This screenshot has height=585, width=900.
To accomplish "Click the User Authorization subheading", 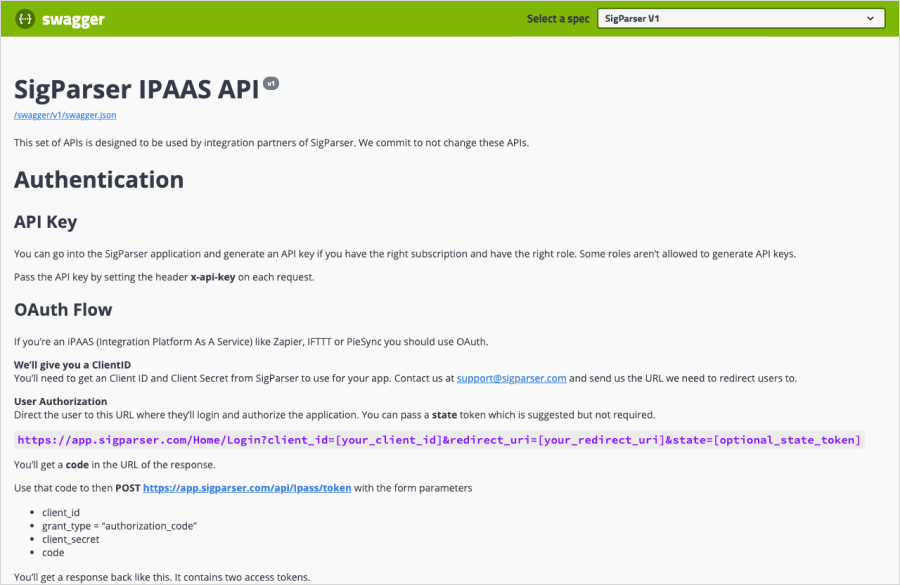I will coord(60,401).
